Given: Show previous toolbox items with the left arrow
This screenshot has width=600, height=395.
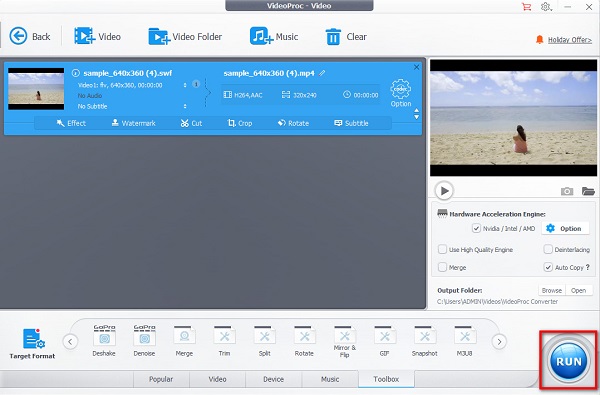Looking at the screenshot, I should (70, 341).
